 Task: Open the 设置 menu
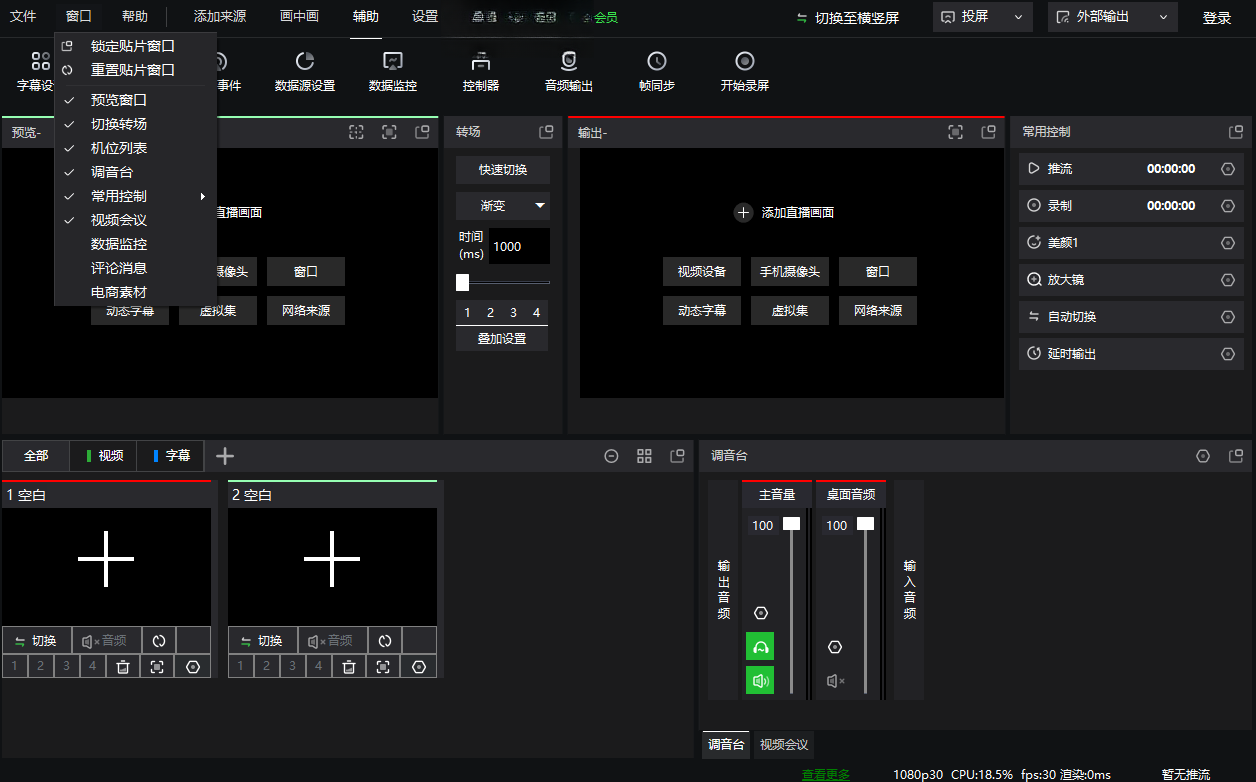pyautogui.click(x=425, y=17)
